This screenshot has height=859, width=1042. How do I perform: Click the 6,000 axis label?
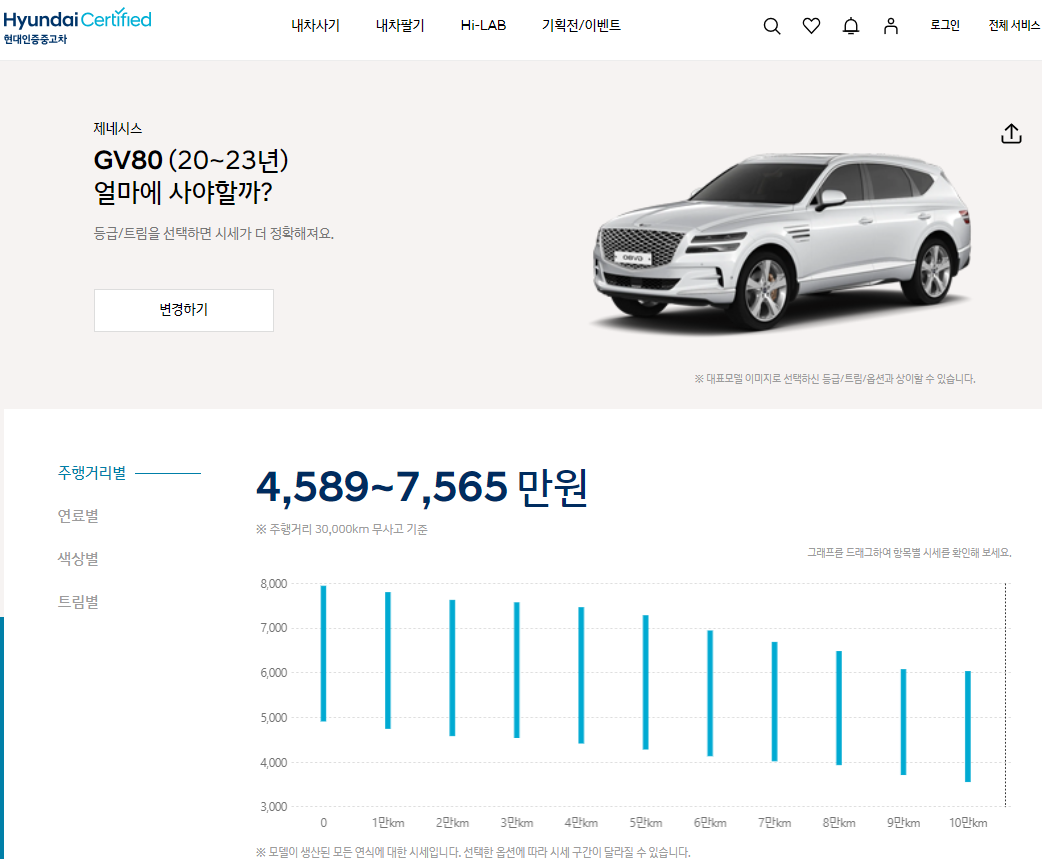(x=274, y=673)
